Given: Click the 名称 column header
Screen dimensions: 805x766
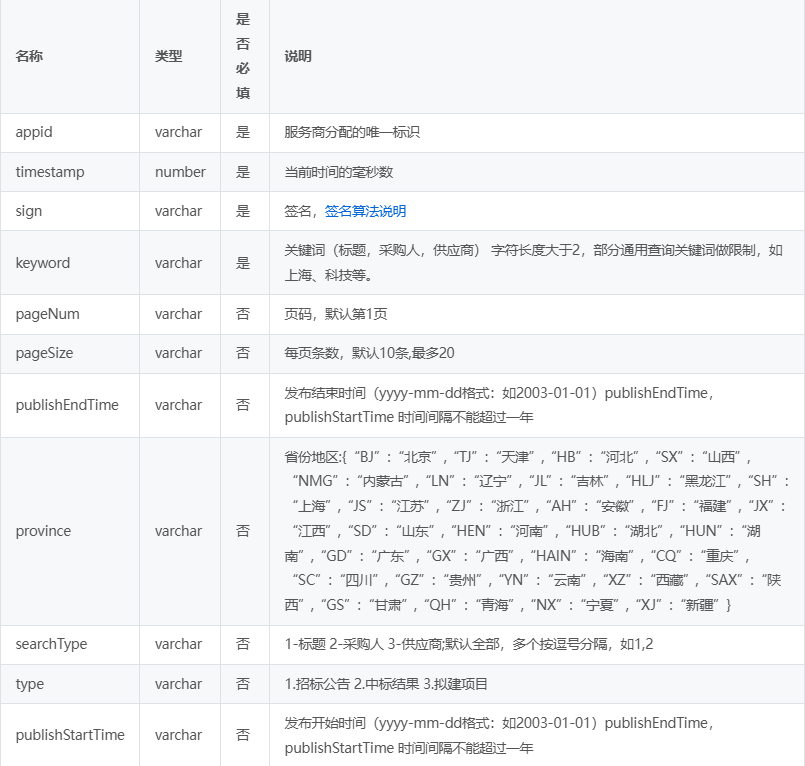Looking at the screenshot, I should tap(29, 56).
